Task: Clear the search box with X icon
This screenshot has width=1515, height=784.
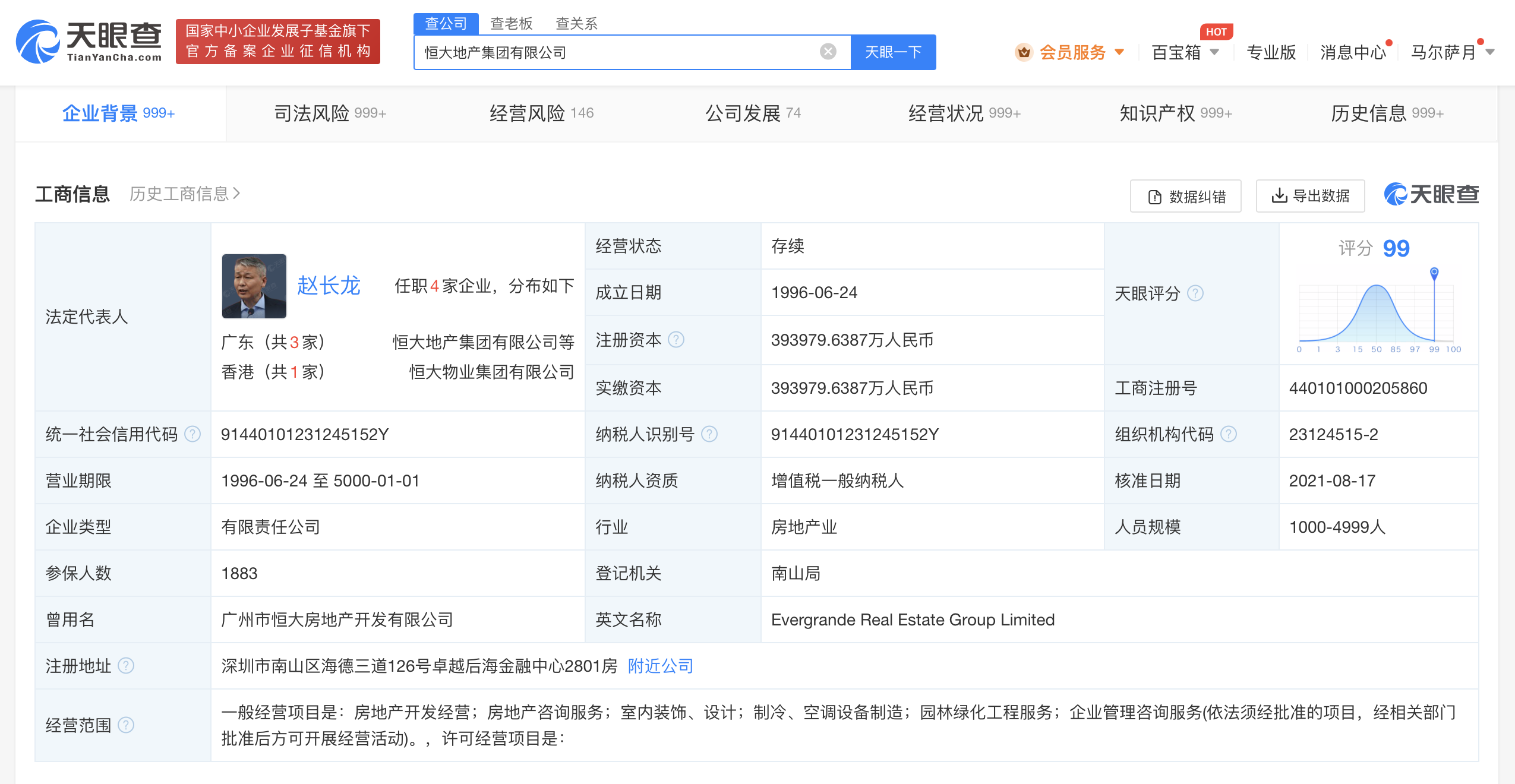Action: click(x=828, y=52)
